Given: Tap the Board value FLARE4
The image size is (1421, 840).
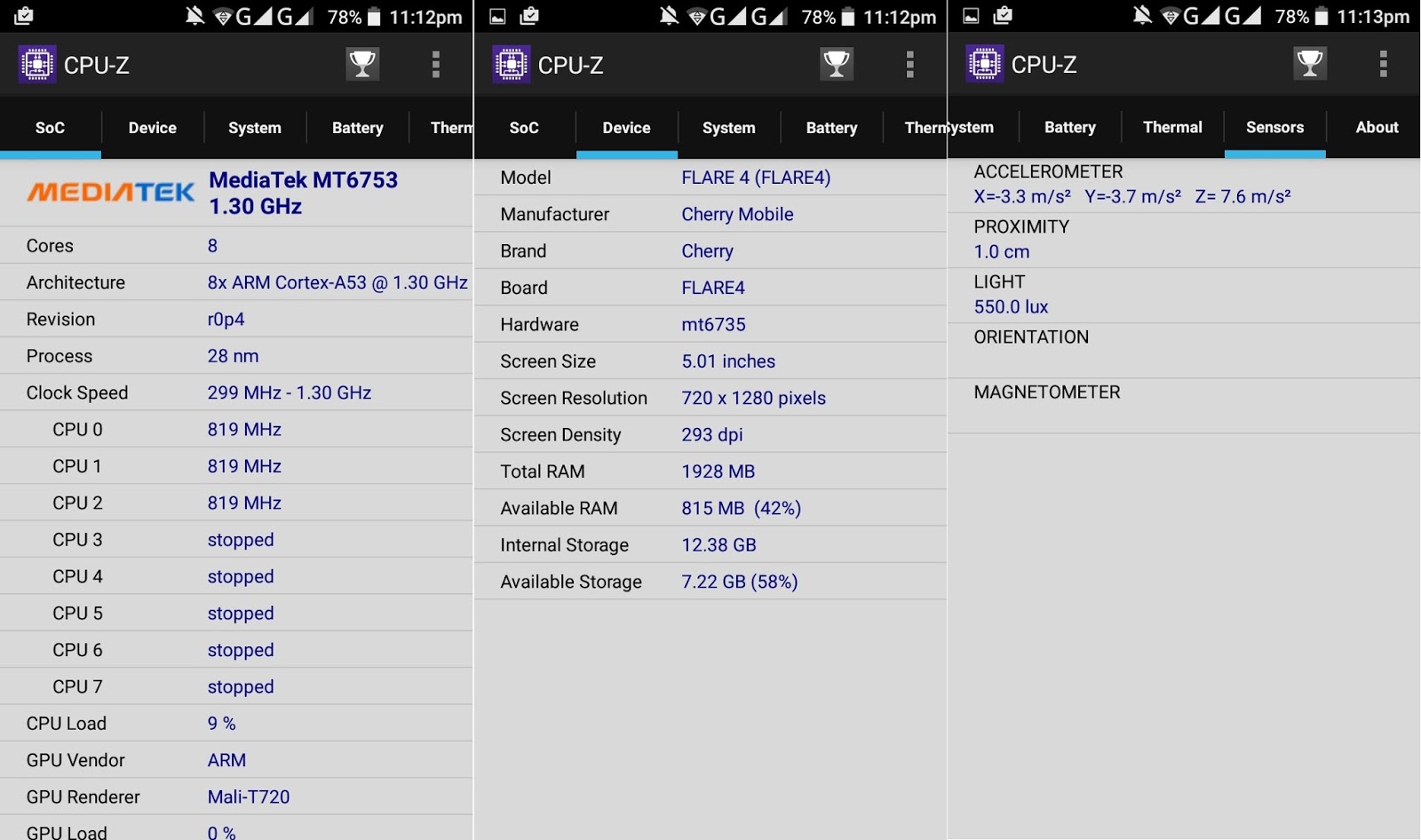Looking at the screenshot, I should coord(713,288).
